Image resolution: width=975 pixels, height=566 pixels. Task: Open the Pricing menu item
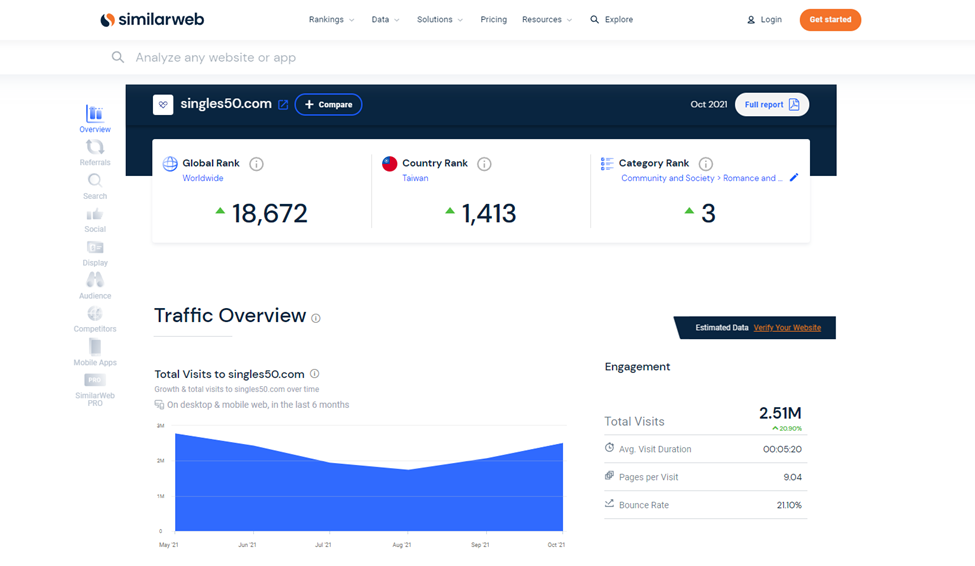click(493, 20)
